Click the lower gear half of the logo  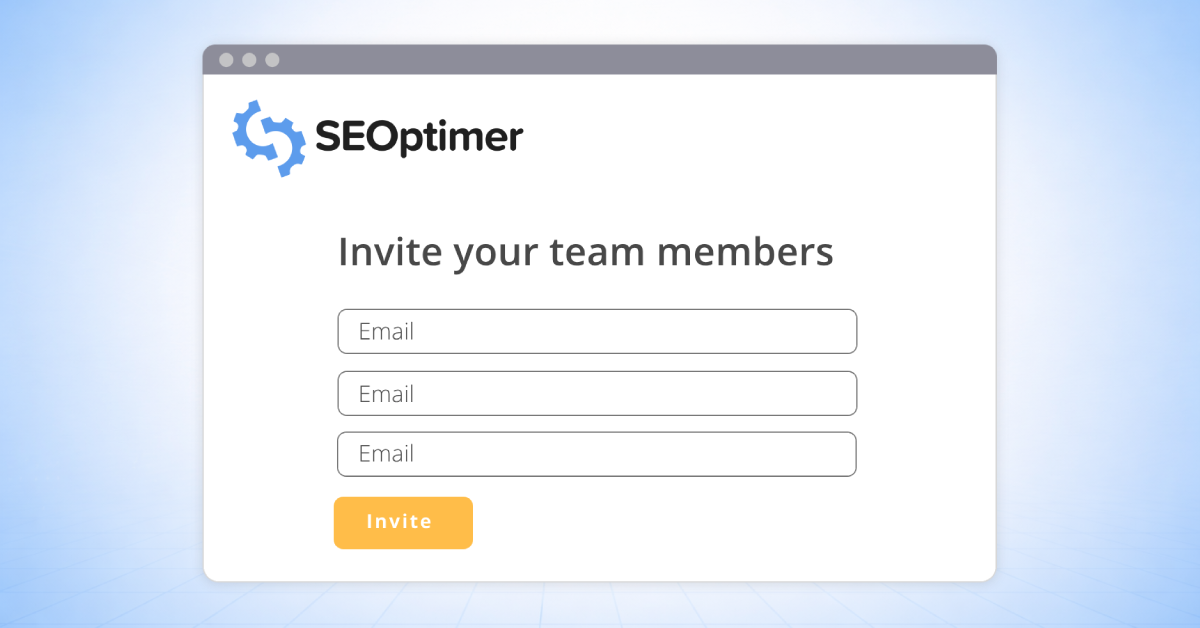point(284,151)
